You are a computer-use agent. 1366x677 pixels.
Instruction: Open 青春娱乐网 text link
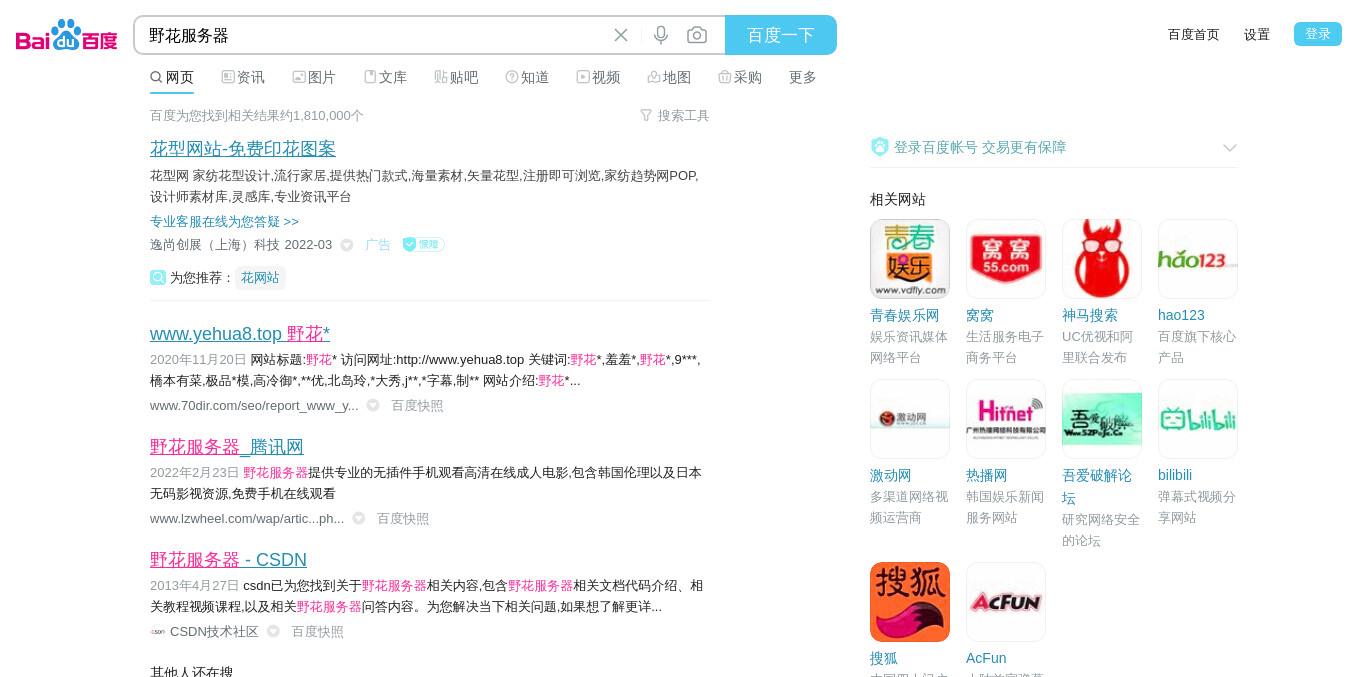(905, 315)
